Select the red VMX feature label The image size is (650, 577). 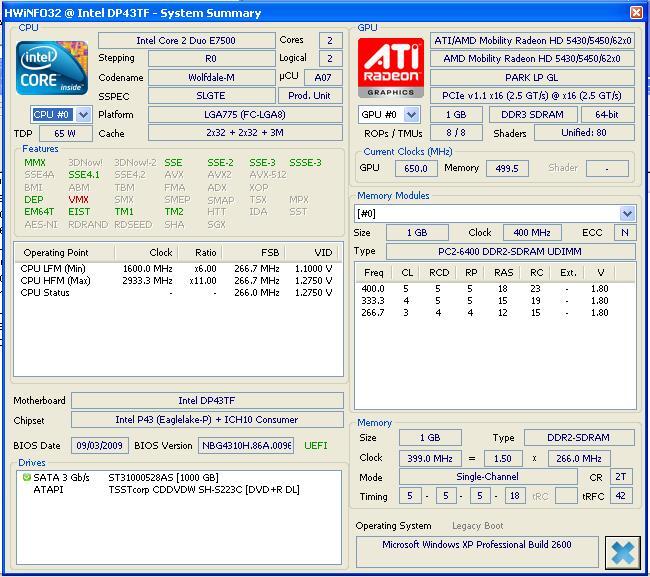(78, 199)
